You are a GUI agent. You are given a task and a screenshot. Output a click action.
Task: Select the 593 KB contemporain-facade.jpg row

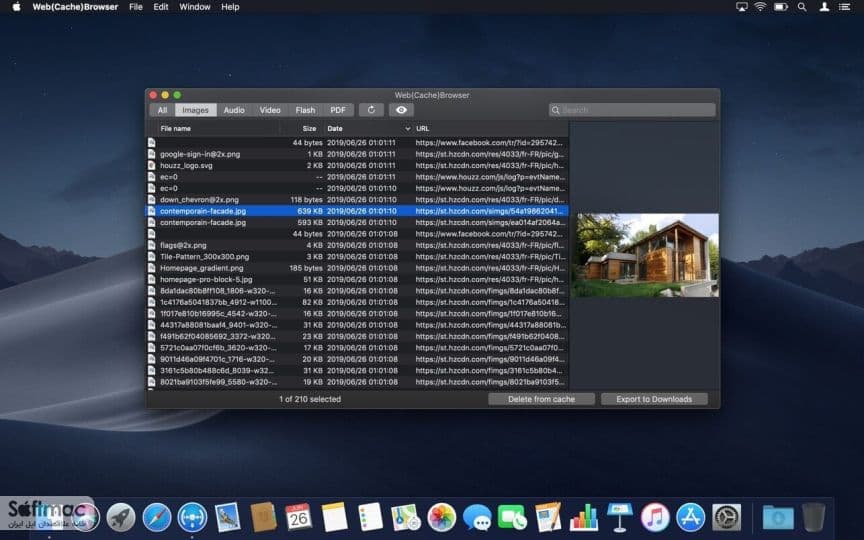coord(357,223)
